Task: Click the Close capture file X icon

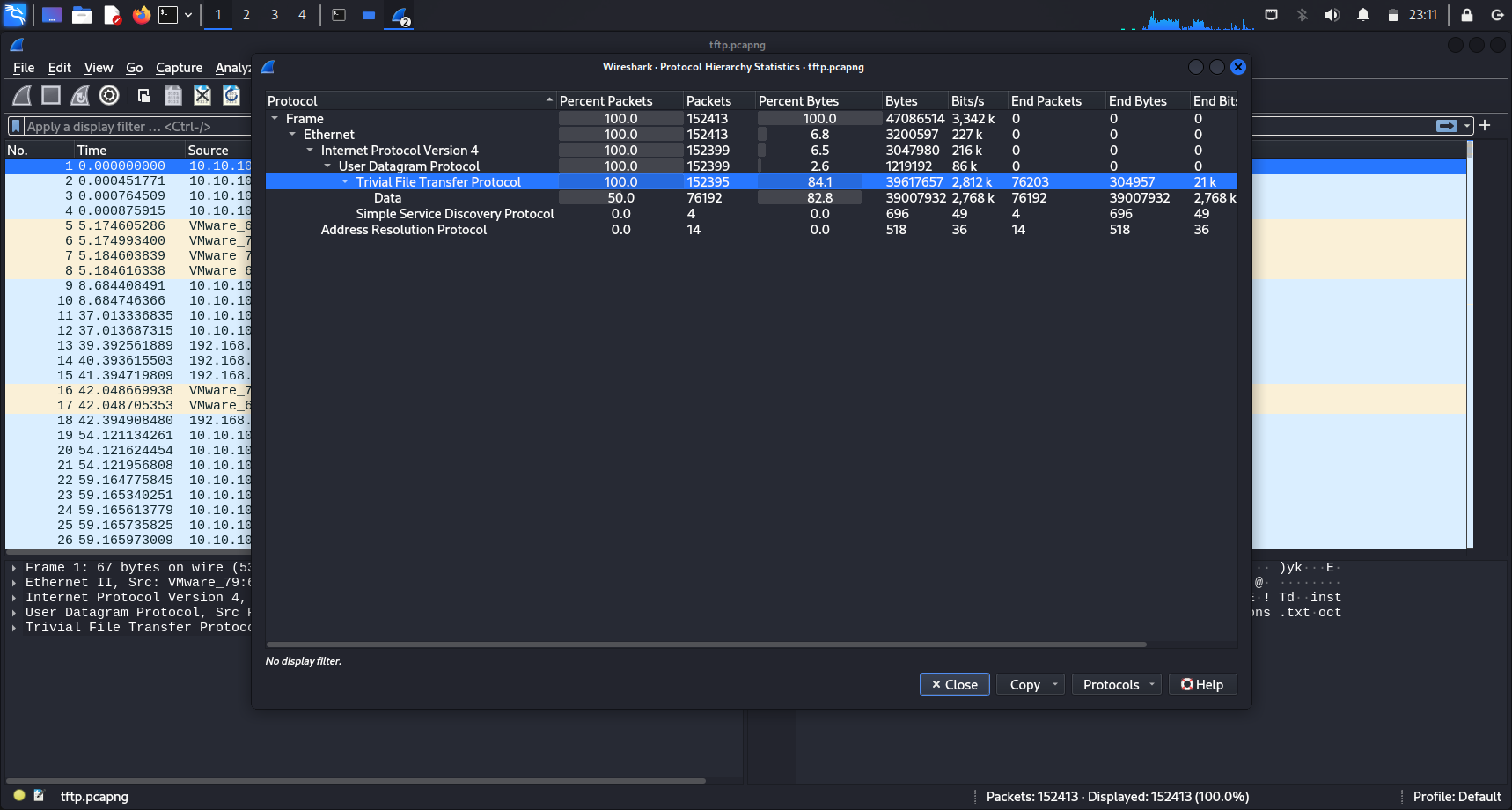Action: pos(202,95)
